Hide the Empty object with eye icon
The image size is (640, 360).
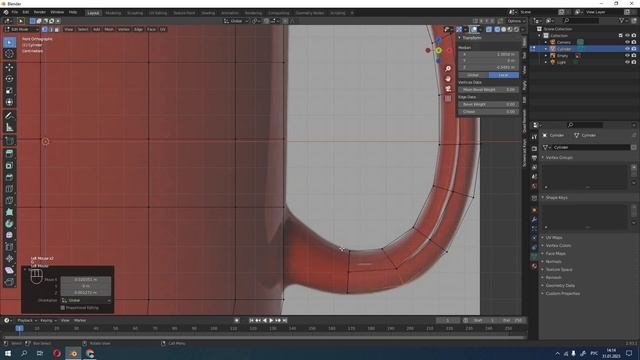point(627,56)
